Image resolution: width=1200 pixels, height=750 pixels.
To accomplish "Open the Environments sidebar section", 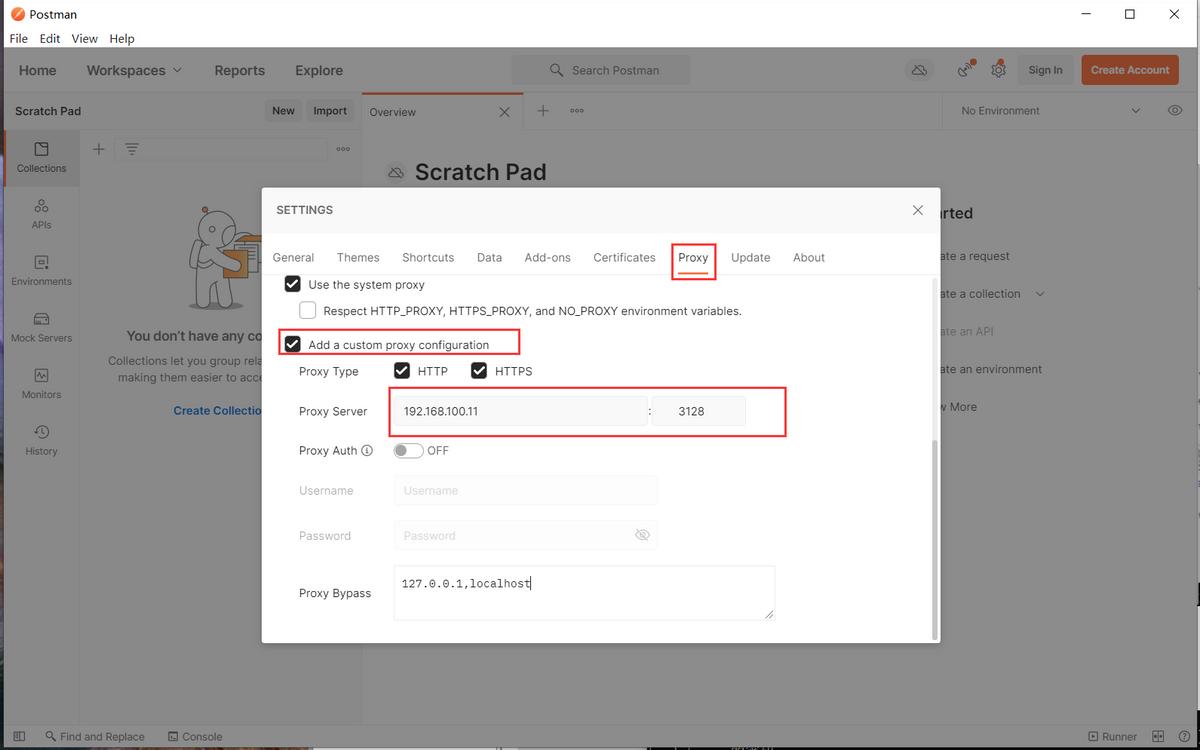I will 41,271.
